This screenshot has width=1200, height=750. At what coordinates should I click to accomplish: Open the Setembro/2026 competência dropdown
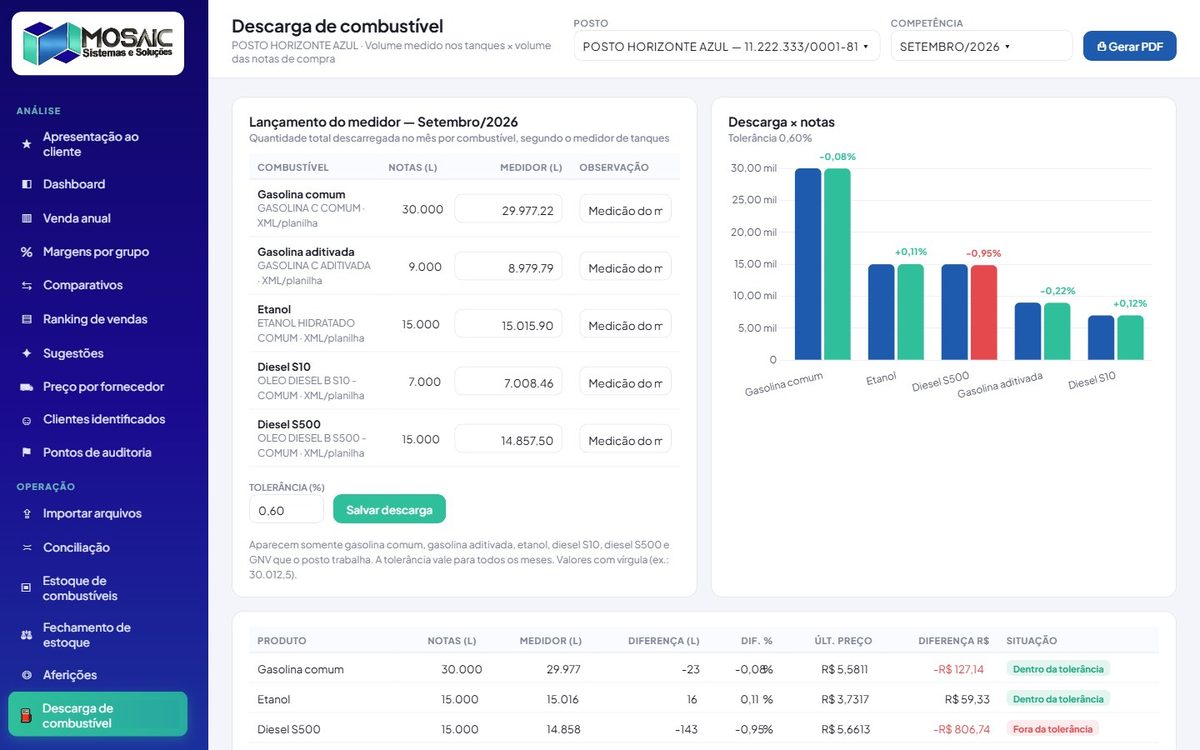(x=981, y=46)
